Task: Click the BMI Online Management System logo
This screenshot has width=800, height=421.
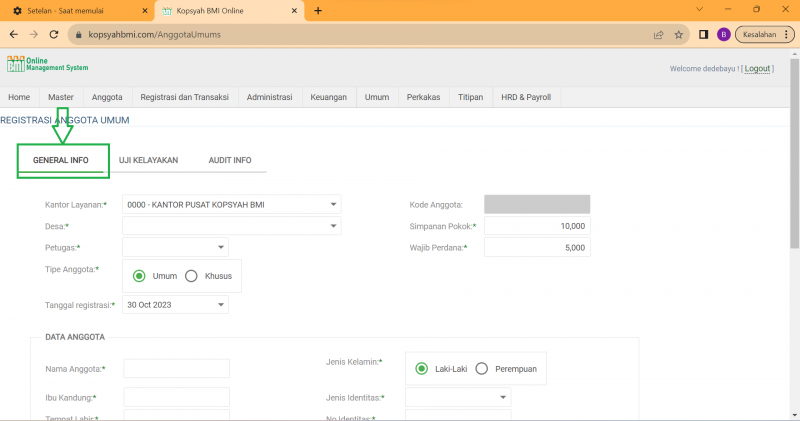Action: 47,64
